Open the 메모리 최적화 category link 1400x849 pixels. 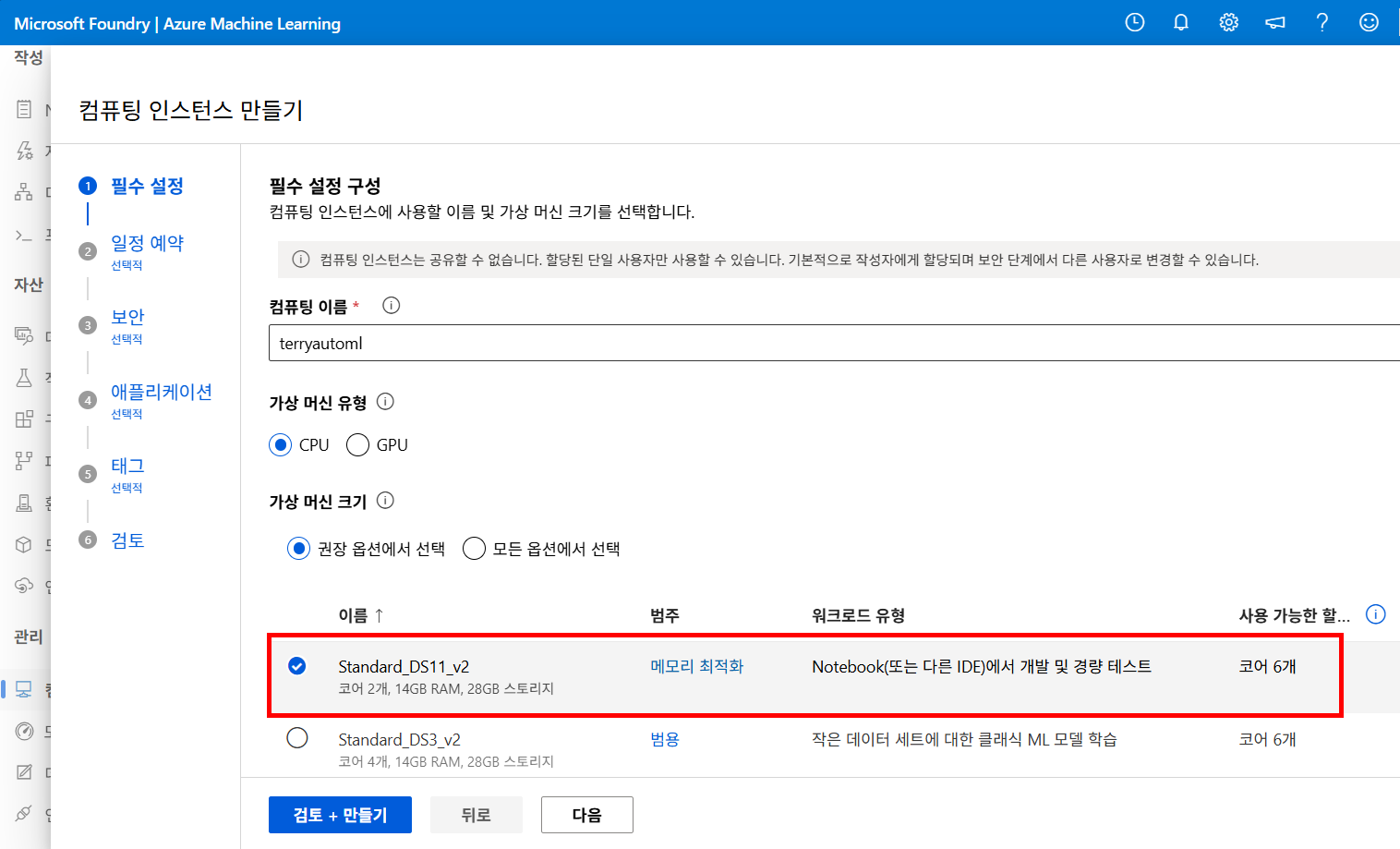[x=696, y=666]
